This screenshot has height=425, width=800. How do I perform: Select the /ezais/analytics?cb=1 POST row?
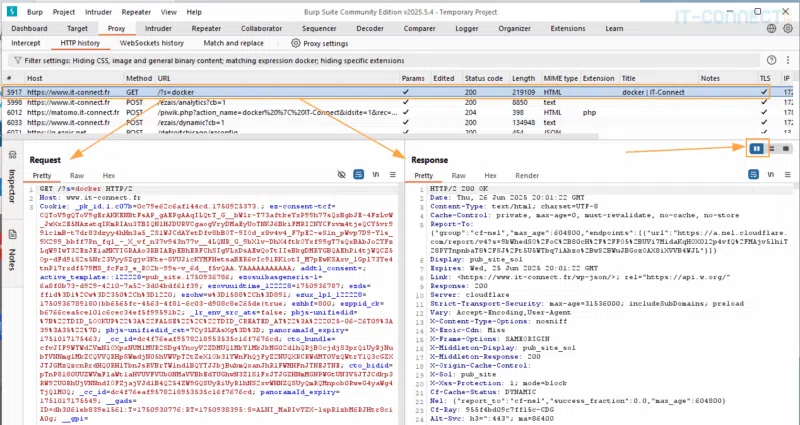point(398,103)
